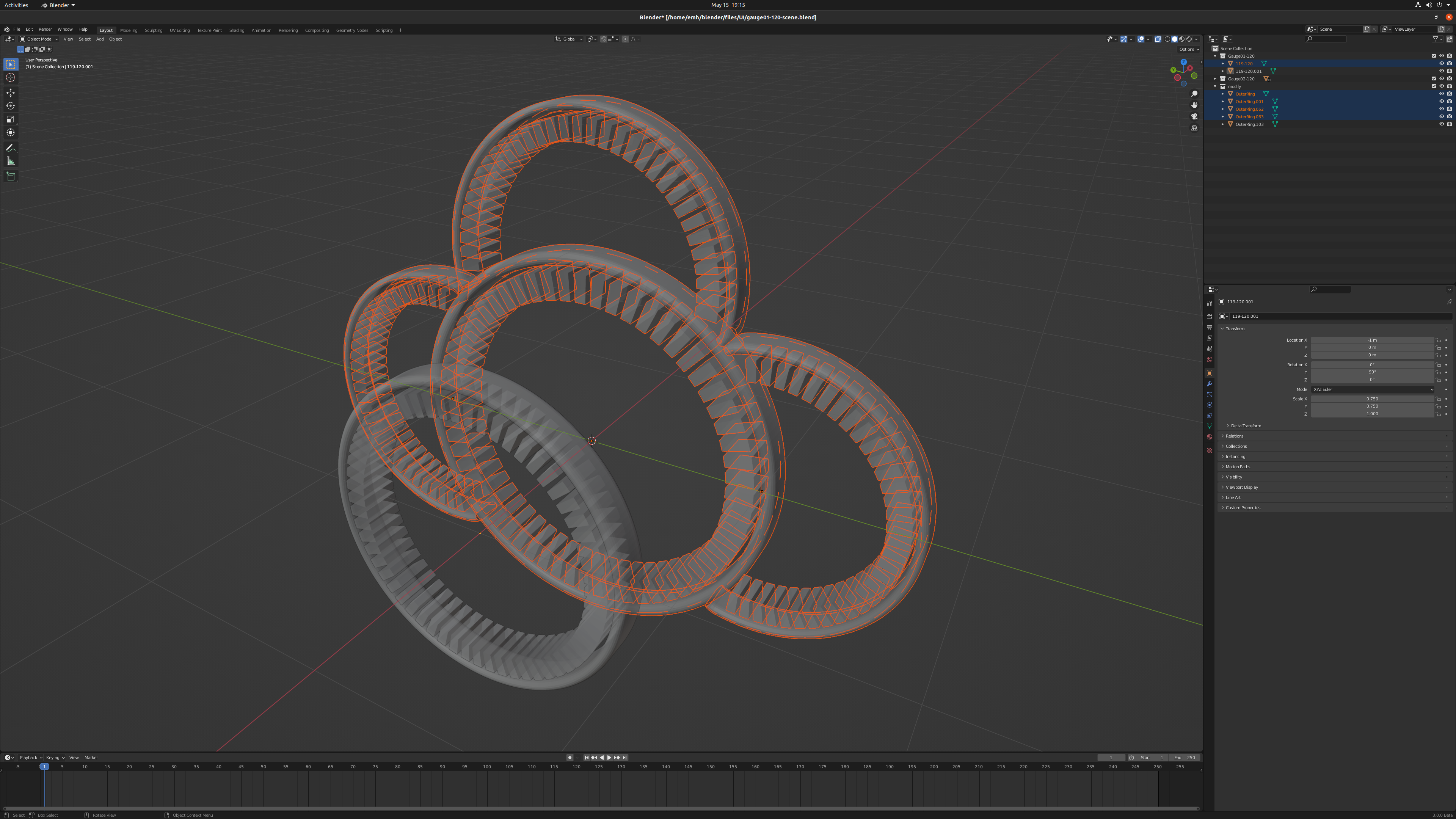This screenshot has height=819, width=1456.
Task: Toggle proportional editing
Action: click(625, 39)
